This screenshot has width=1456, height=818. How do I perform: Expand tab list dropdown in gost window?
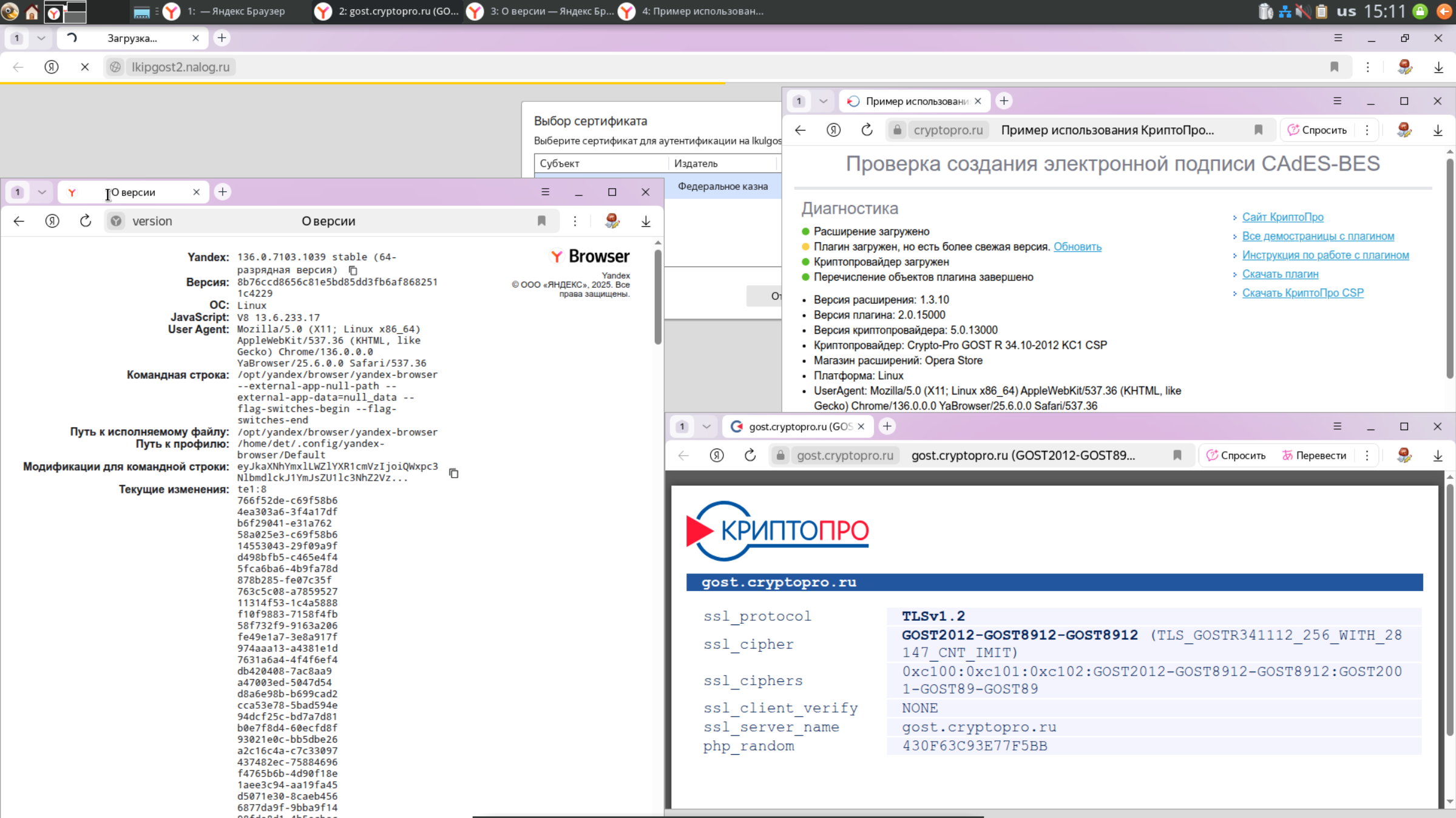[x=706, y=426]
